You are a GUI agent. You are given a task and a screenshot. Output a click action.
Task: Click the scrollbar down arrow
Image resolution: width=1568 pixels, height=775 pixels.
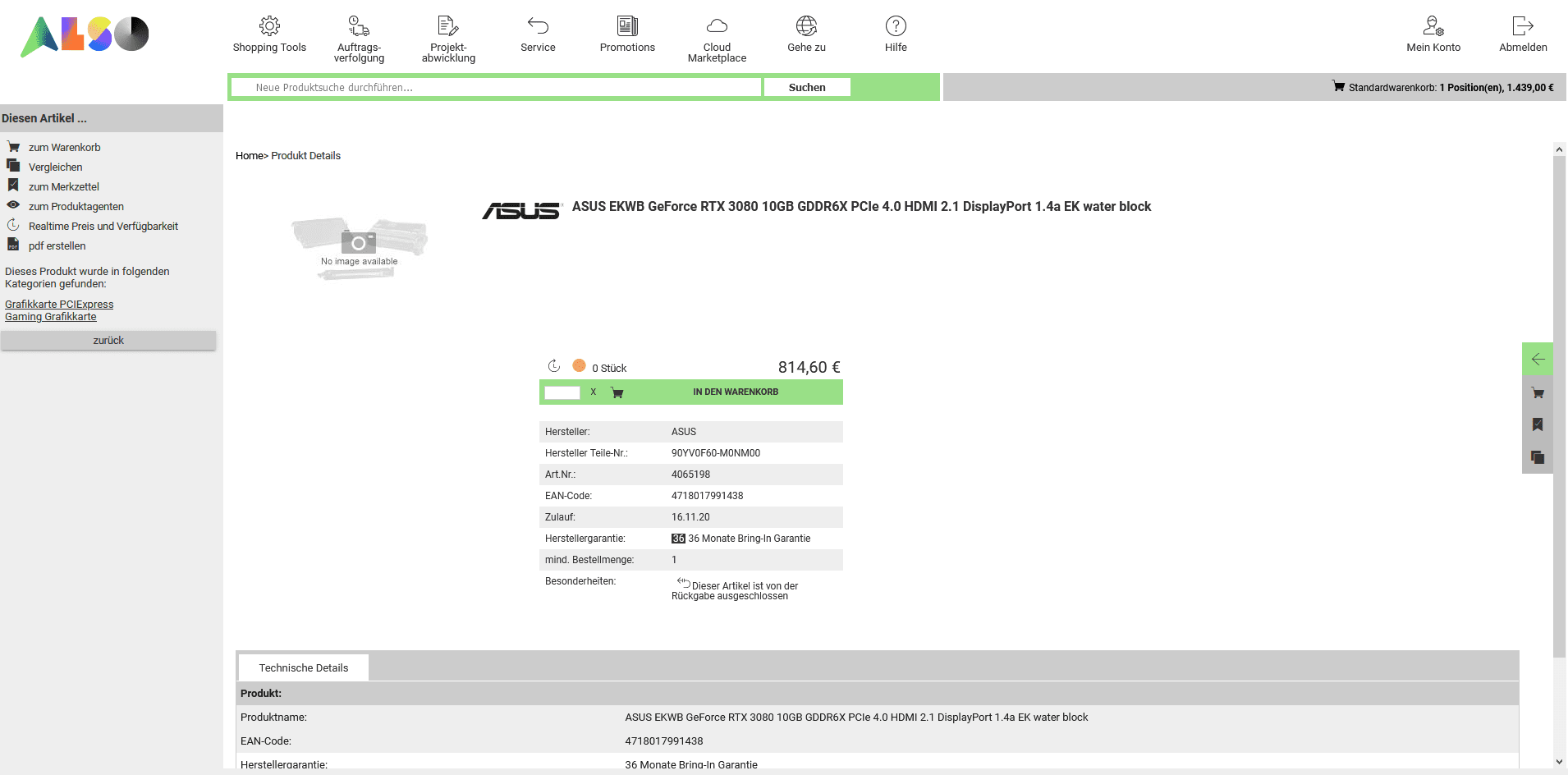[x=1559, y=762]
